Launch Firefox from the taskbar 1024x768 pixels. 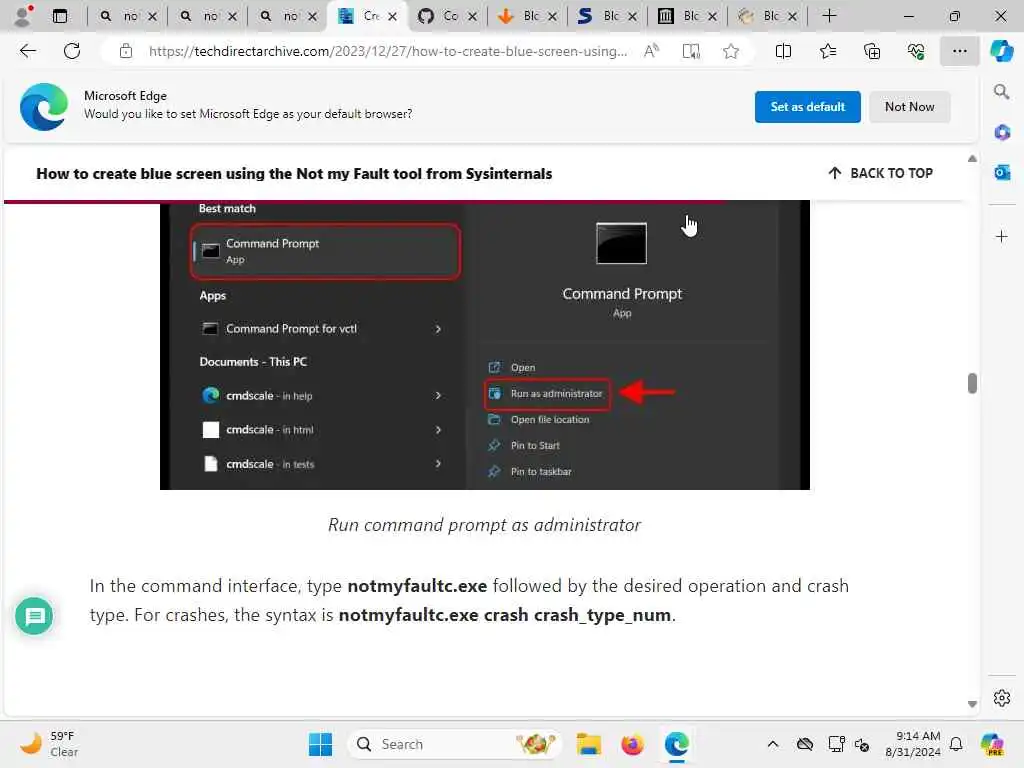(x=632, y=744)
